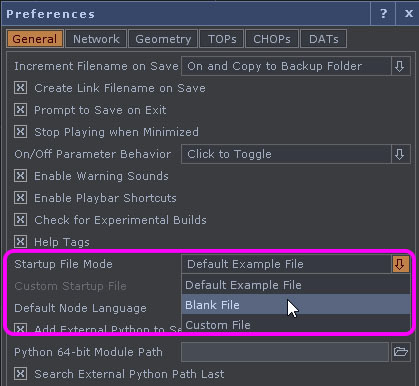
Task: Choose Custom File startup option
Action: [296, 324]
